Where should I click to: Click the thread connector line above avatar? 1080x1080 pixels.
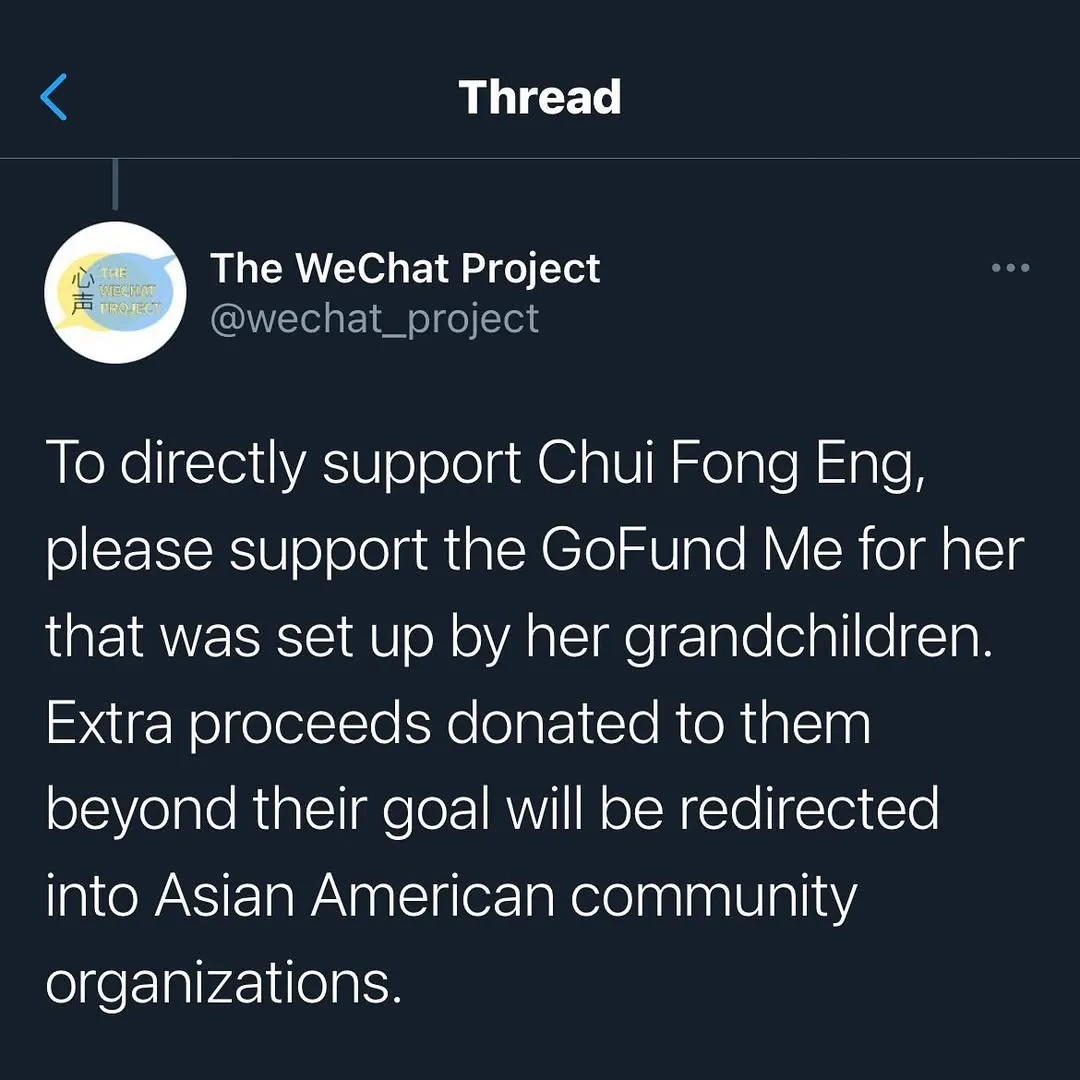(116, 185)
